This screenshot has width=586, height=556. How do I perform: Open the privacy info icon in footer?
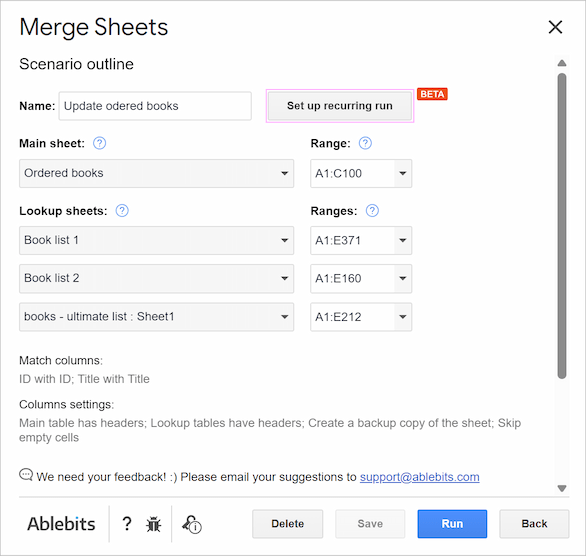(x=192, y=524)
